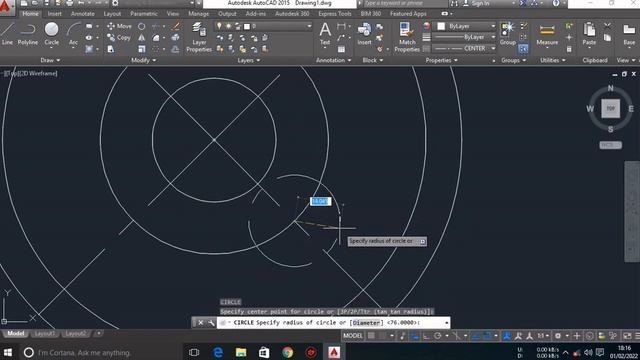Viewport: 640px width, 360px height.
Task: Click the Undo arrow in quick access toolbar
Action: pyautogui.click(x=81, y=3)
